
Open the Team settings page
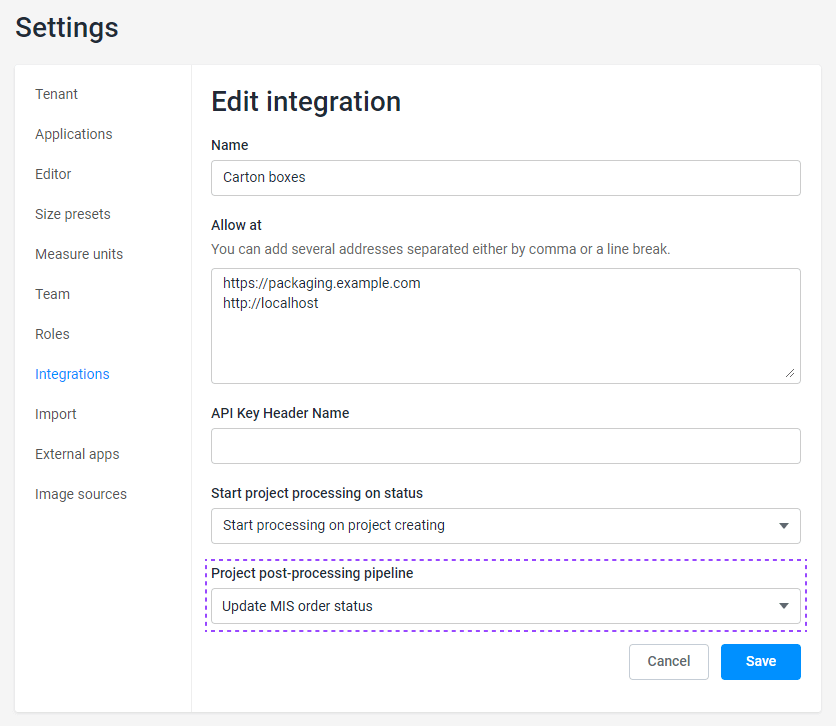pos(52,294)
